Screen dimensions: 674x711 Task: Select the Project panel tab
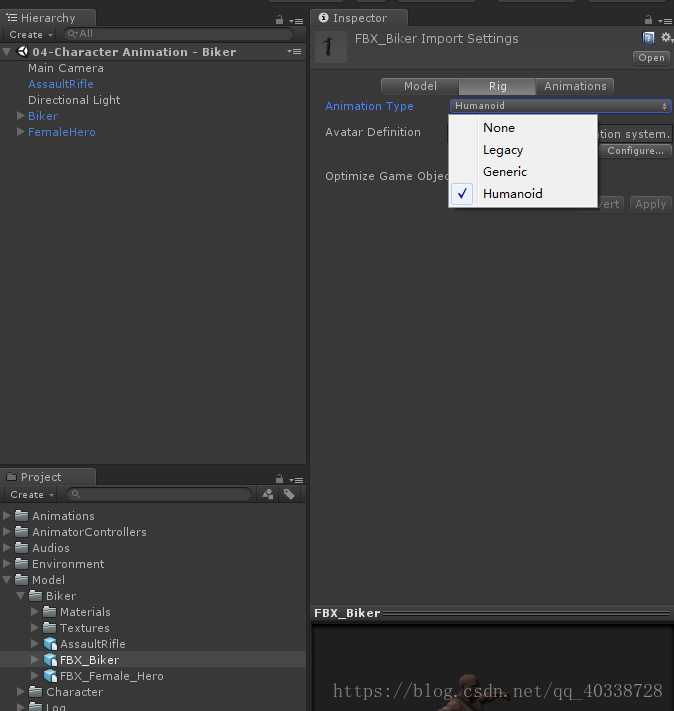(48, 477)
